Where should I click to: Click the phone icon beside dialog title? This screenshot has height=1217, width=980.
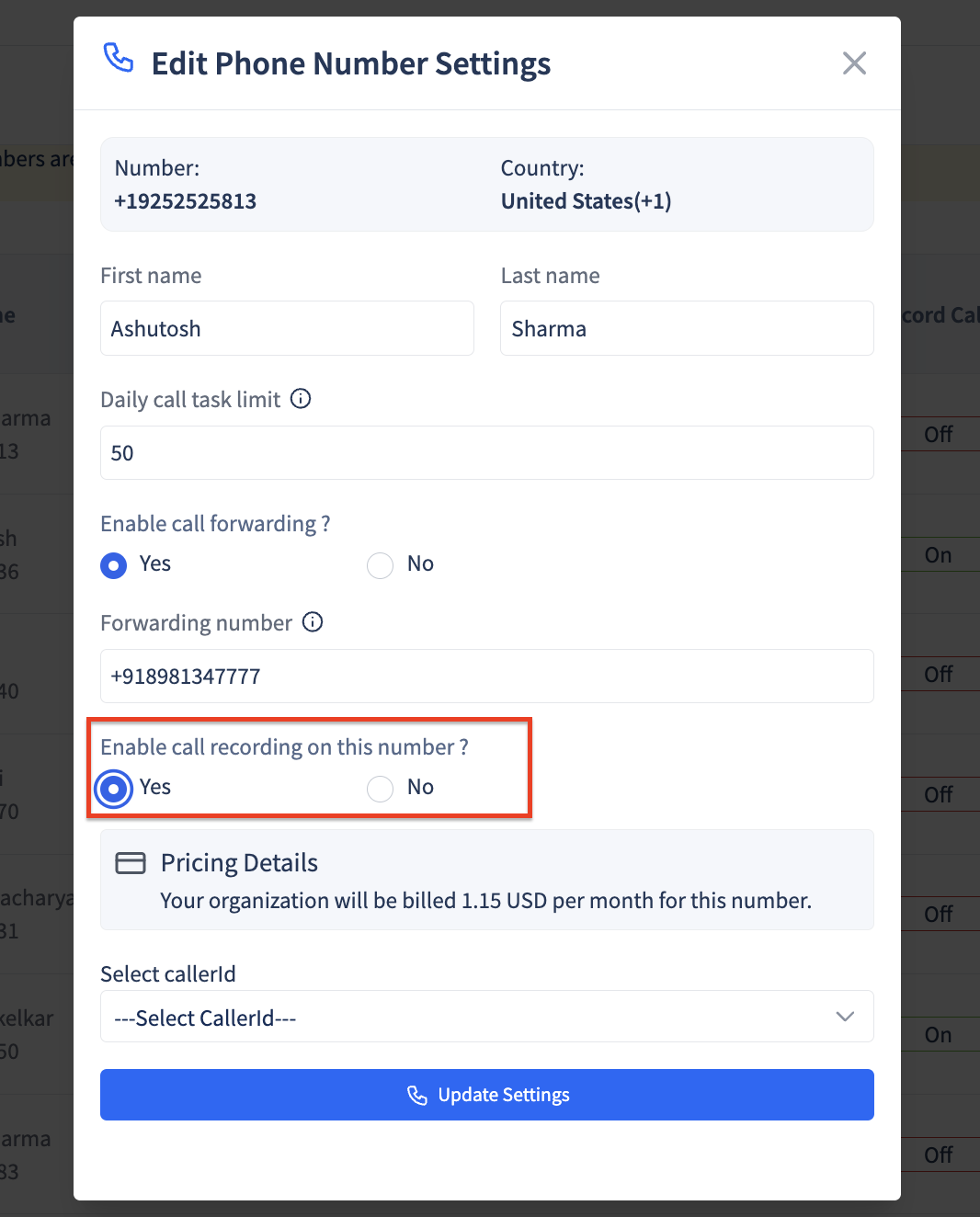point(119,58)
